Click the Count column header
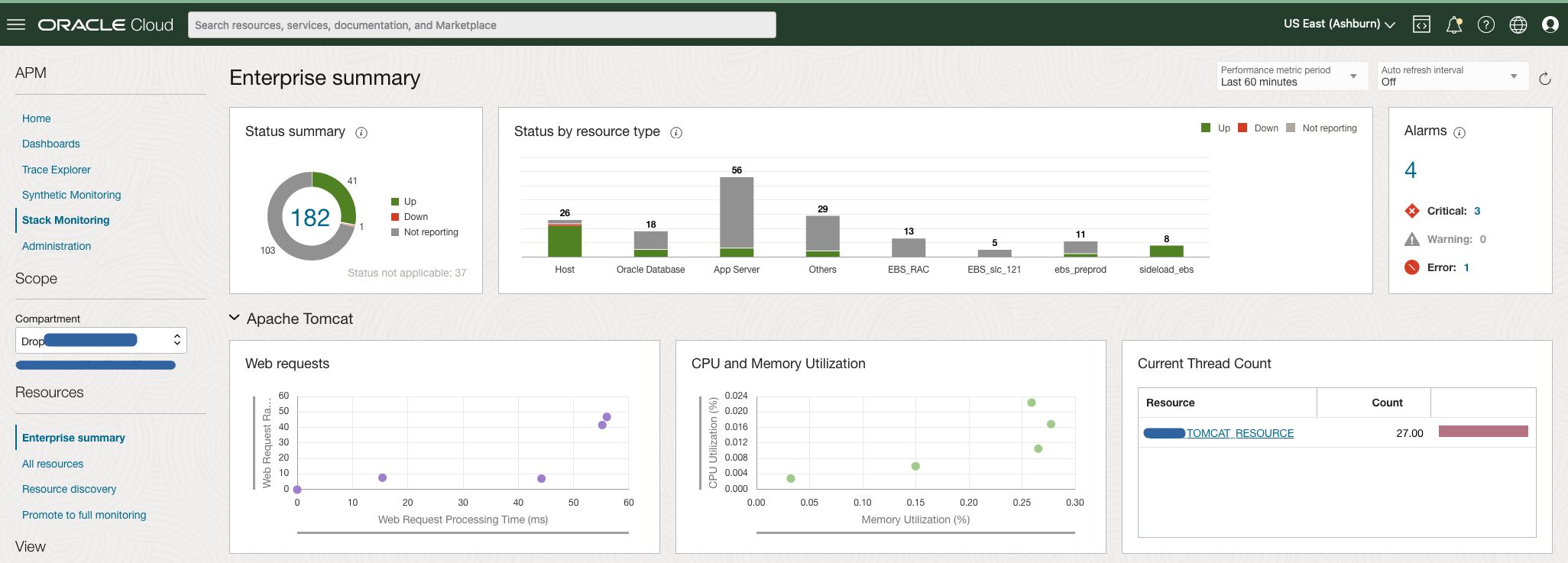 1374,403
